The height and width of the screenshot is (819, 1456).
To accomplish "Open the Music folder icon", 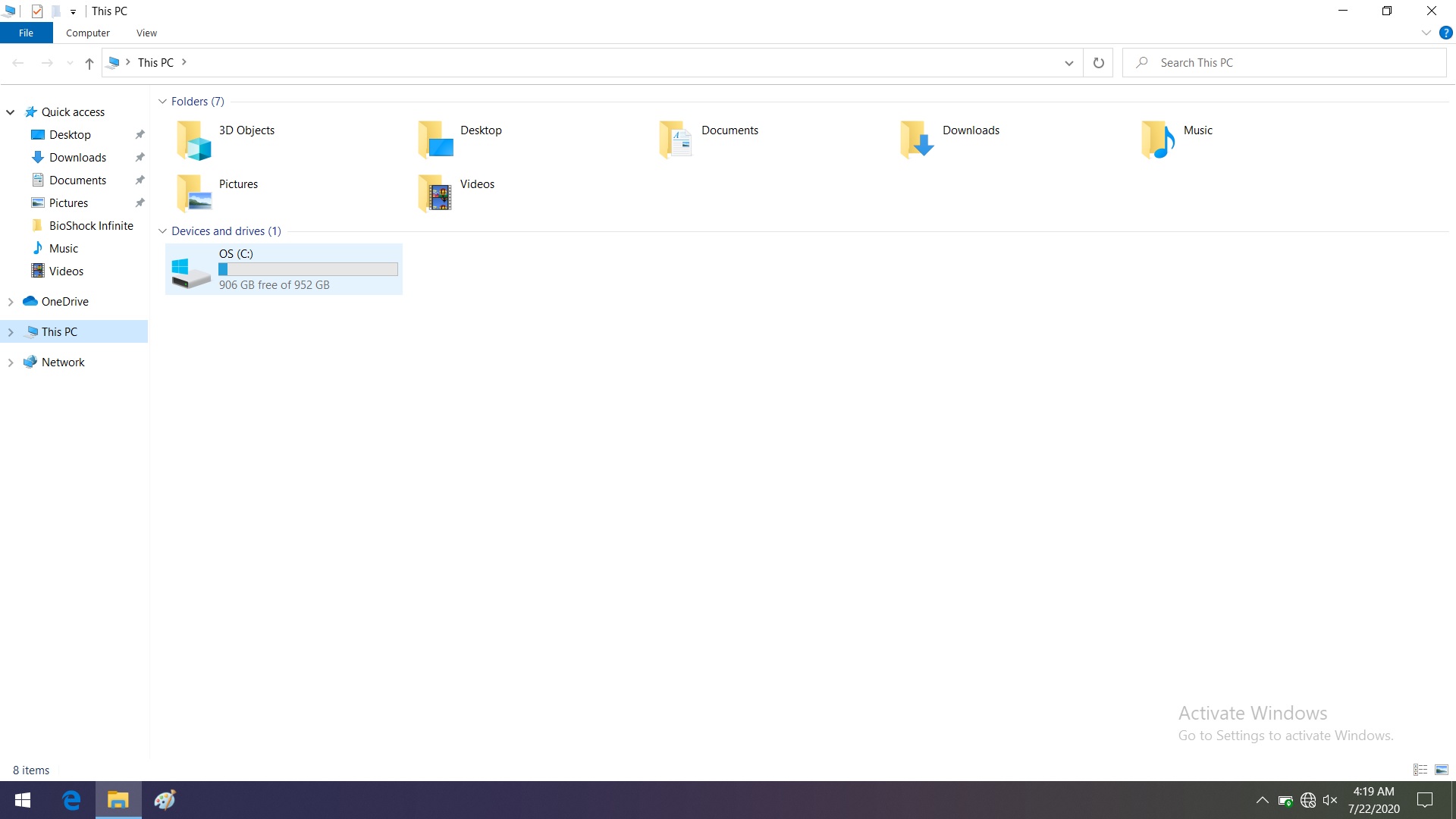I will click(1158, 140).
